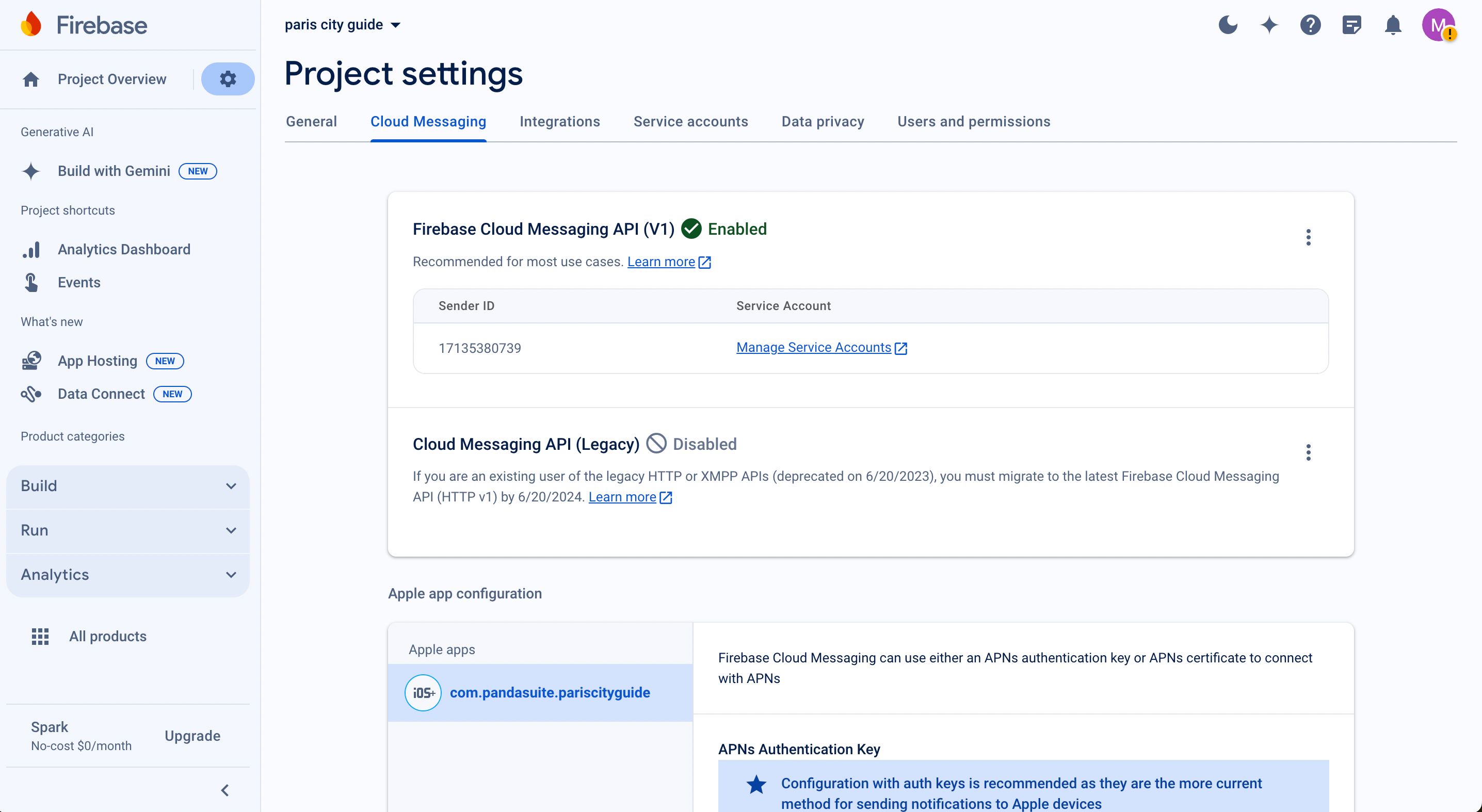Open the Analytics Dashboard from sidebar
The height and width of the screenshot is (812, 1482).
123,249
